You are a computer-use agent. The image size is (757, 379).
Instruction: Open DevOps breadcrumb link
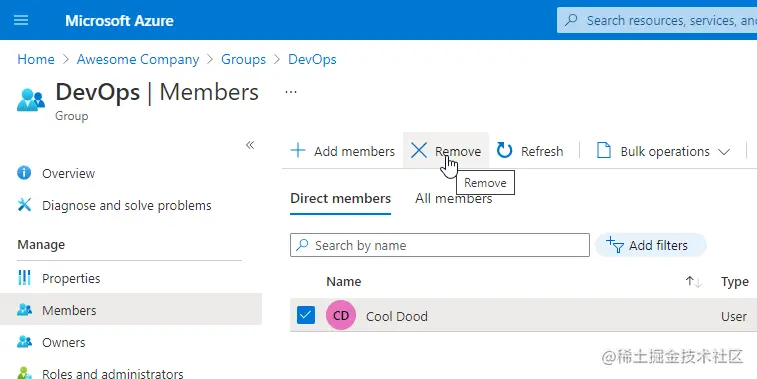(312, 59)
